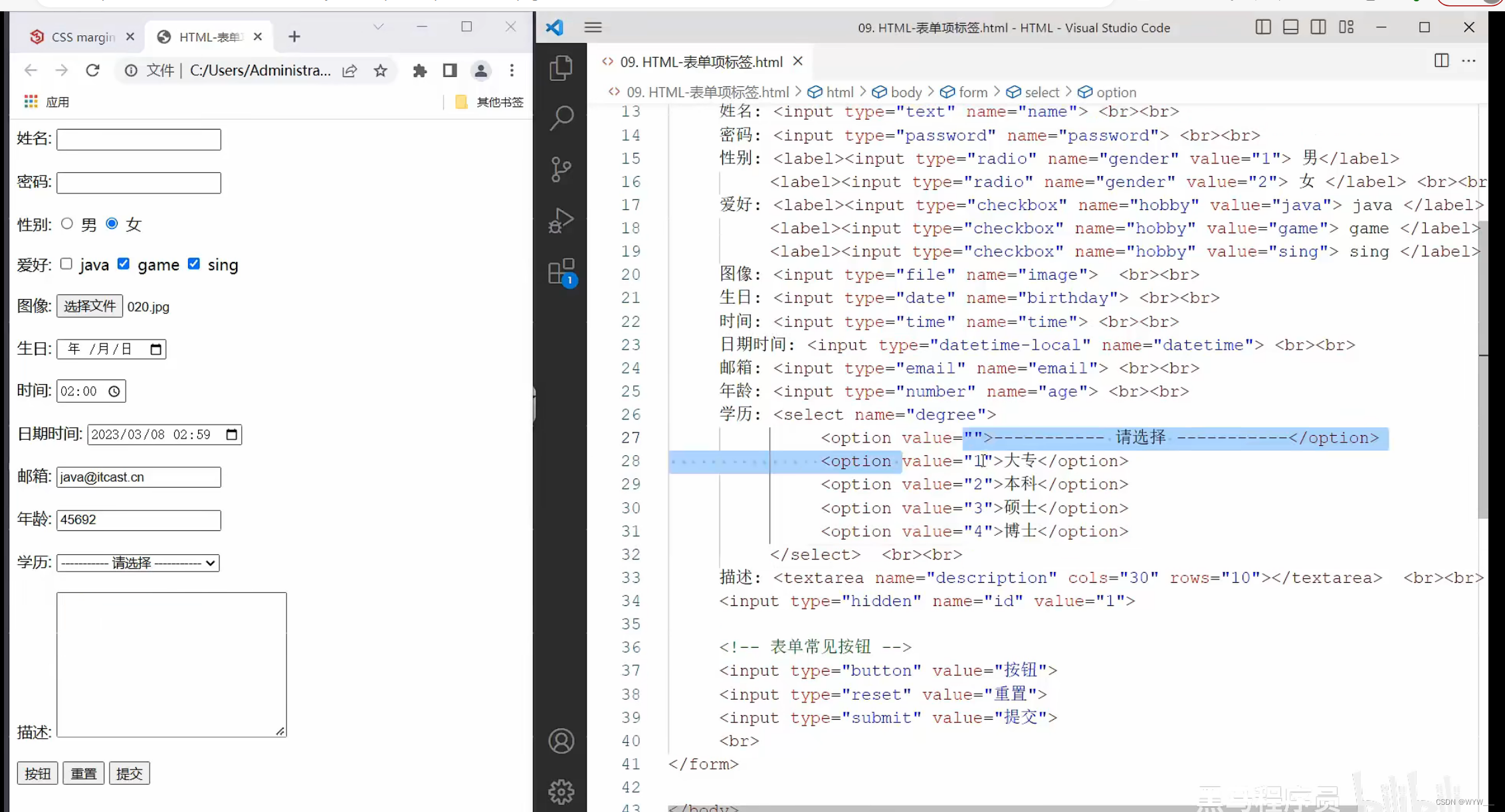Open the Manage settings gear icon

[x=561, y=791]
